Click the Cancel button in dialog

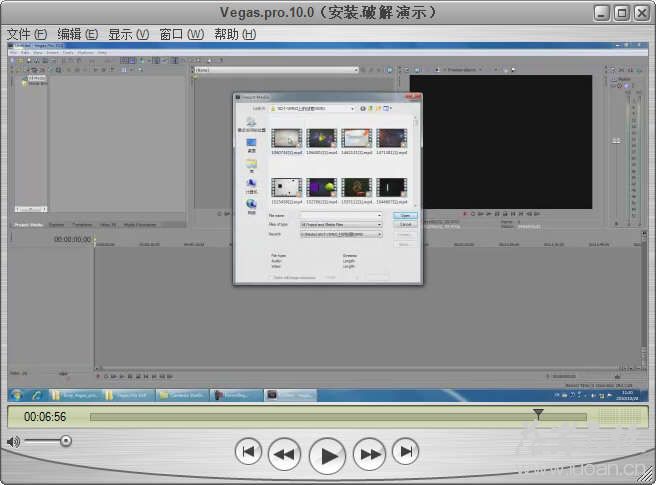tap(405, 225)
